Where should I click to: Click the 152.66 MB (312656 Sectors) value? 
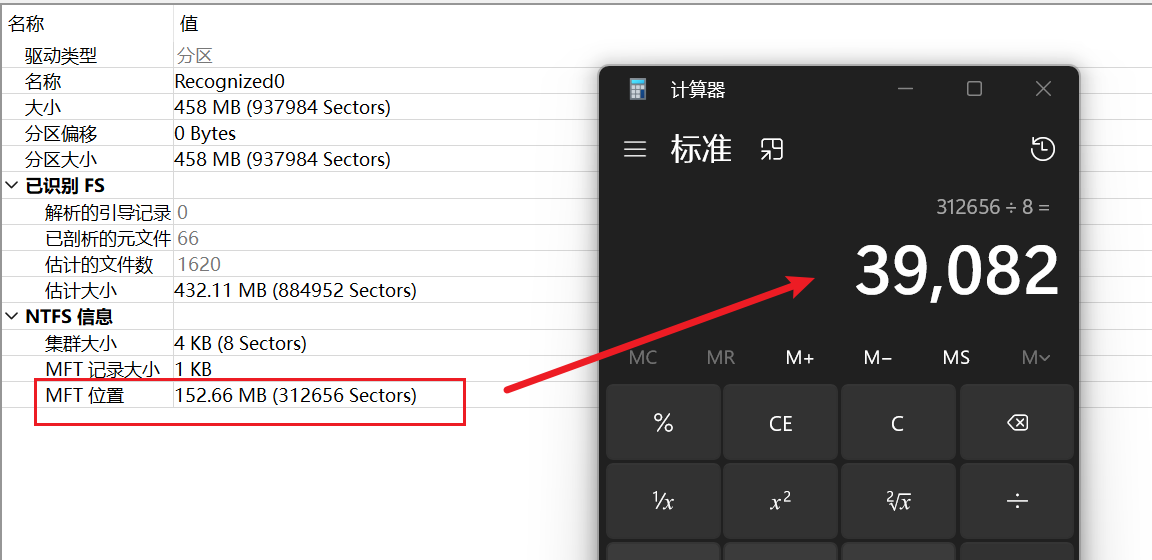tap(295, 395)
